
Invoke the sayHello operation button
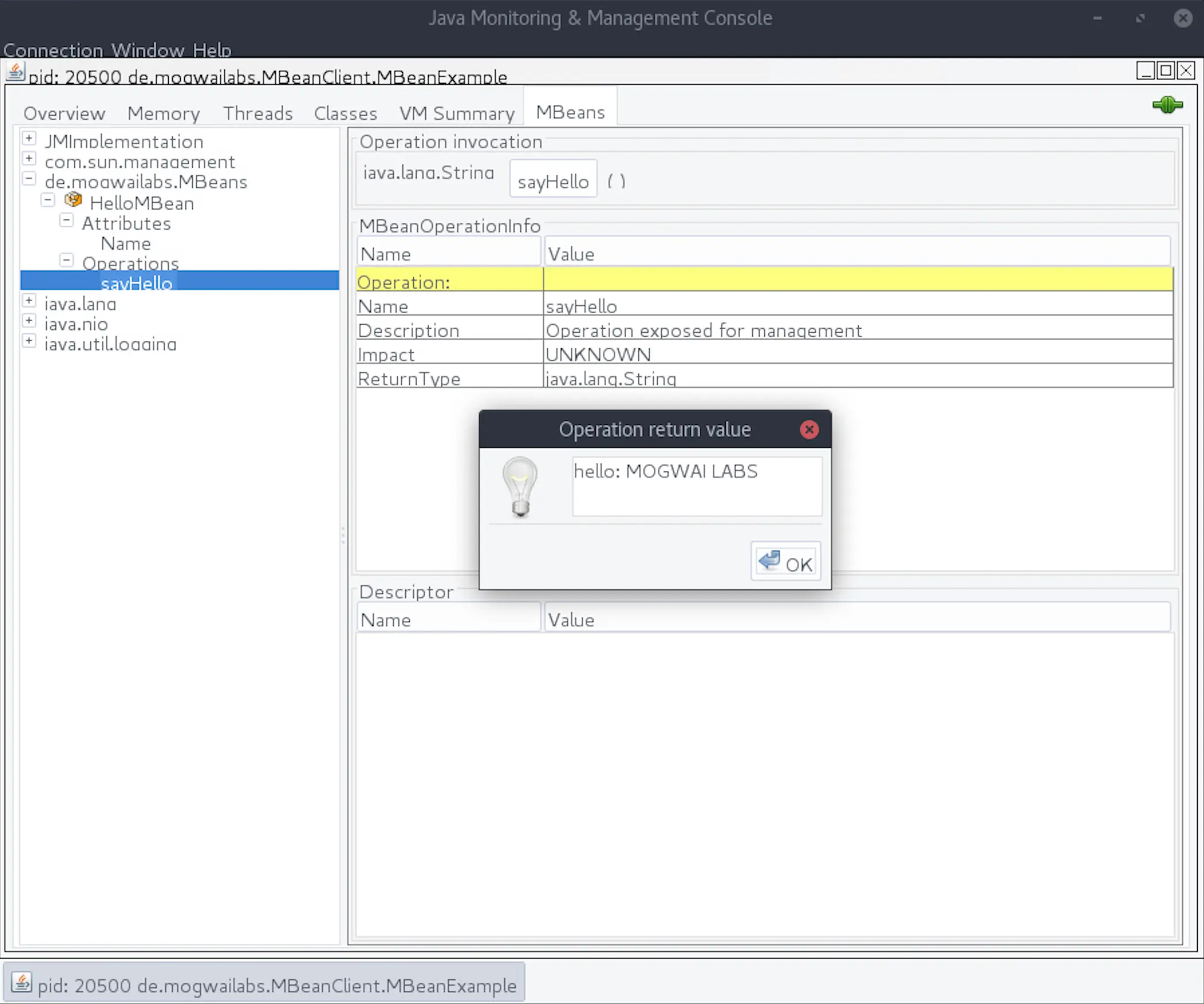click(x=553, y=179)
